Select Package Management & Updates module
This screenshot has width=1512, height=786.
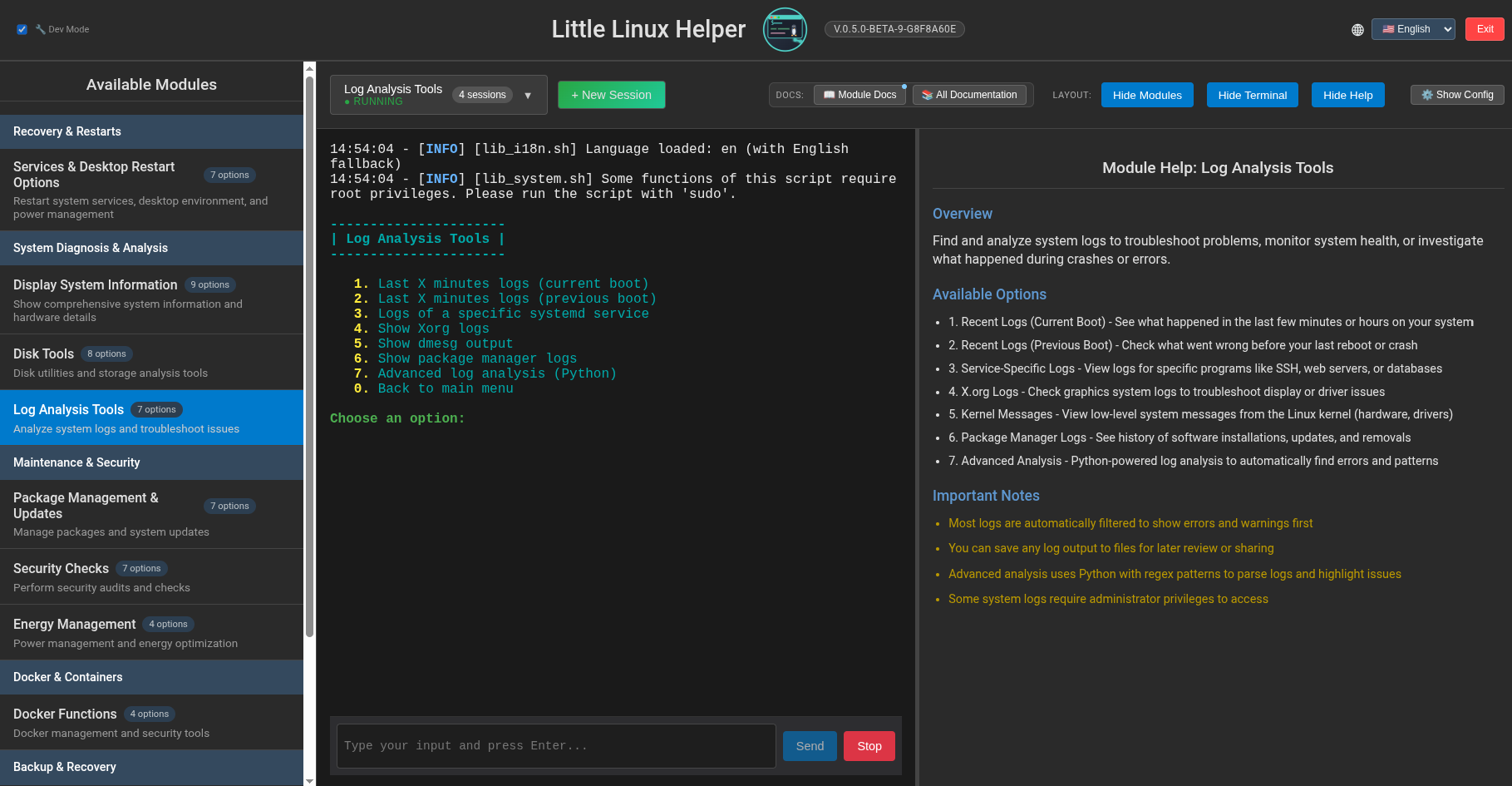pyautogui.click(x=151, y=514)
